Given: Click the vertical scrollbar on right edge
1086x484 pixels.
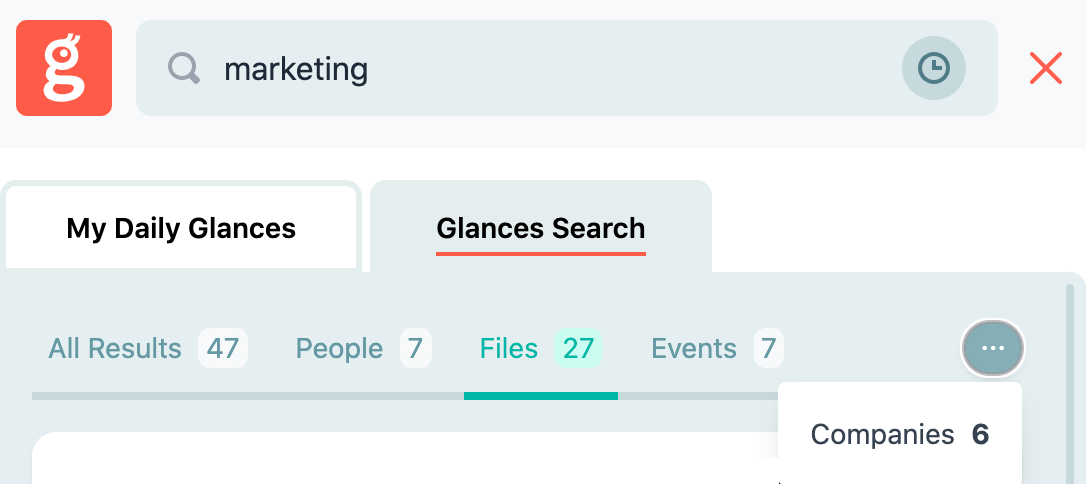Looking at the screenshot, I should click(x=1070, y=384).
